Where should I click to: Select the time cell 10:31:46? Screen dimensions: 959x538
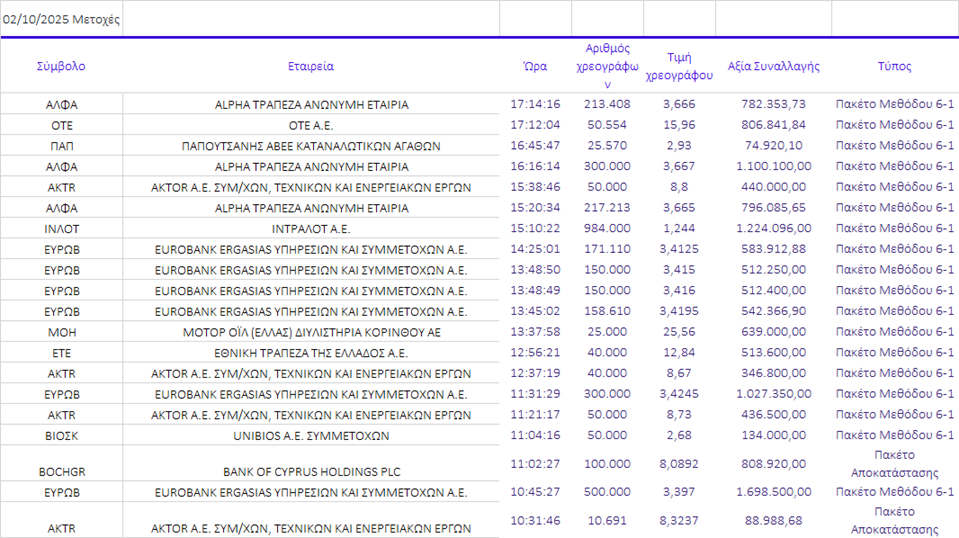(535, 521)
